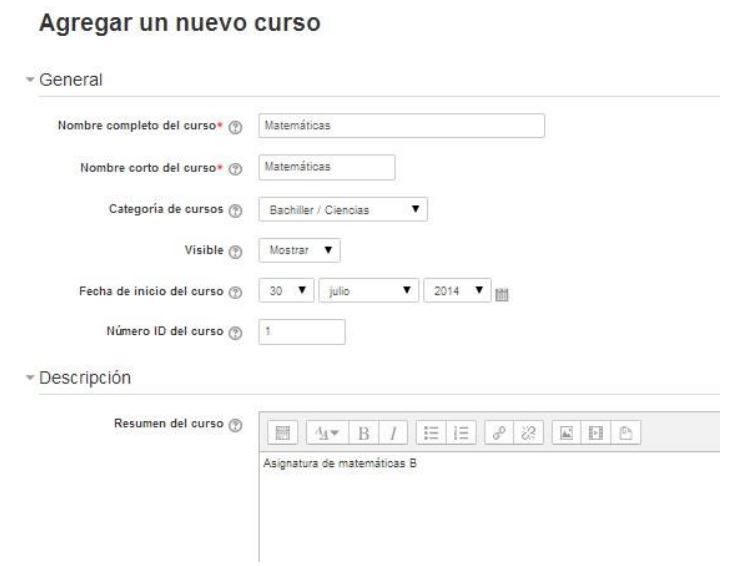Click the Agregar un nuevo curso heading

pyautogui.click(x=180, y=22)
